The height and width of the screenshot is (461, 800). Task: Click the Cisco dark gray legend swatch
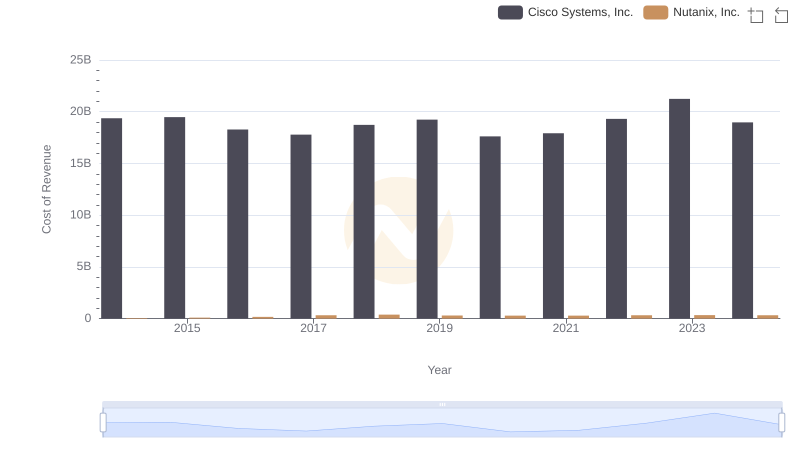510,12
